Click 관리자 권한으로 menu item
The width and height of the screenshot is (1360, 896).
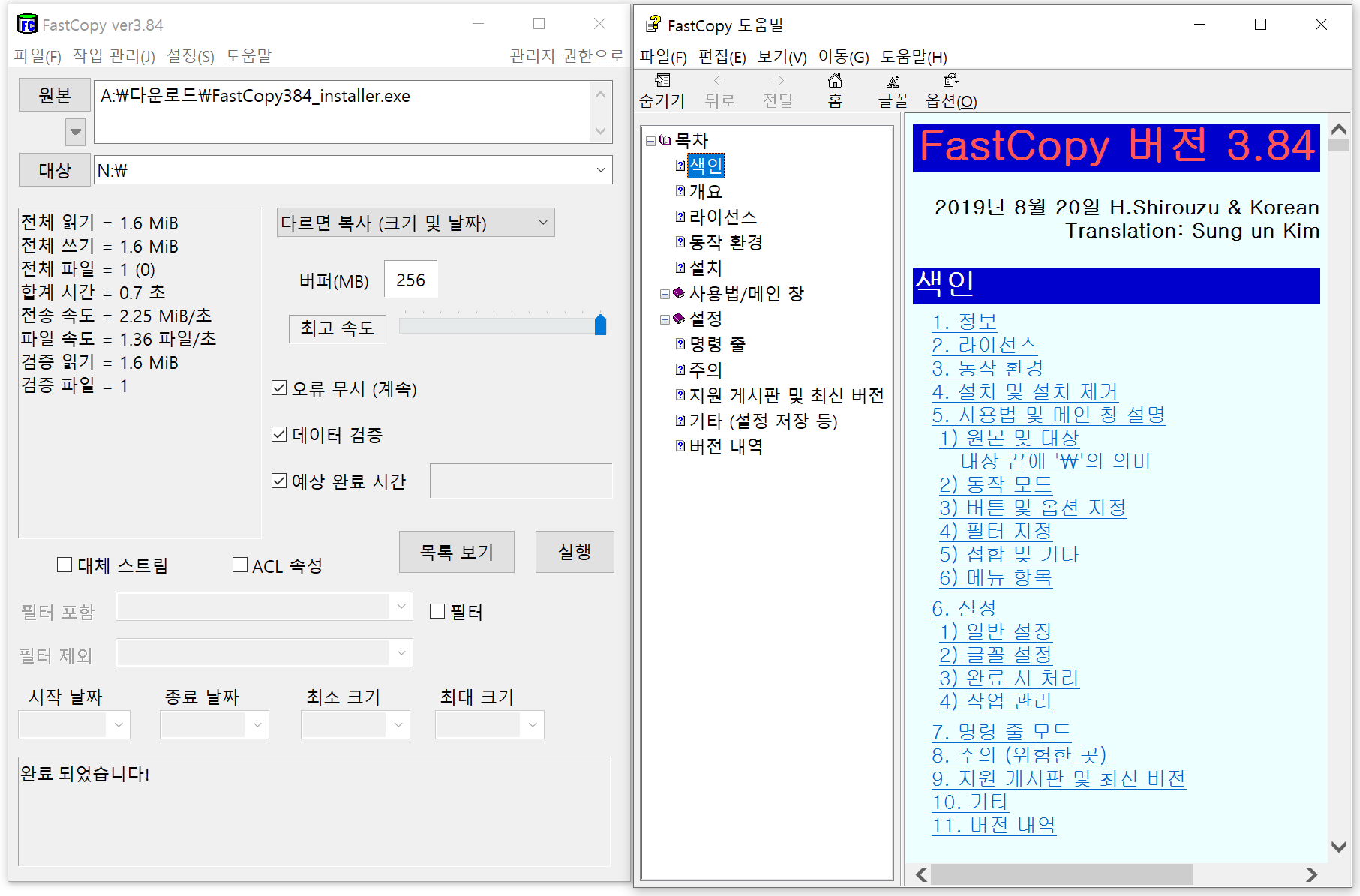[x=566, y=56]
